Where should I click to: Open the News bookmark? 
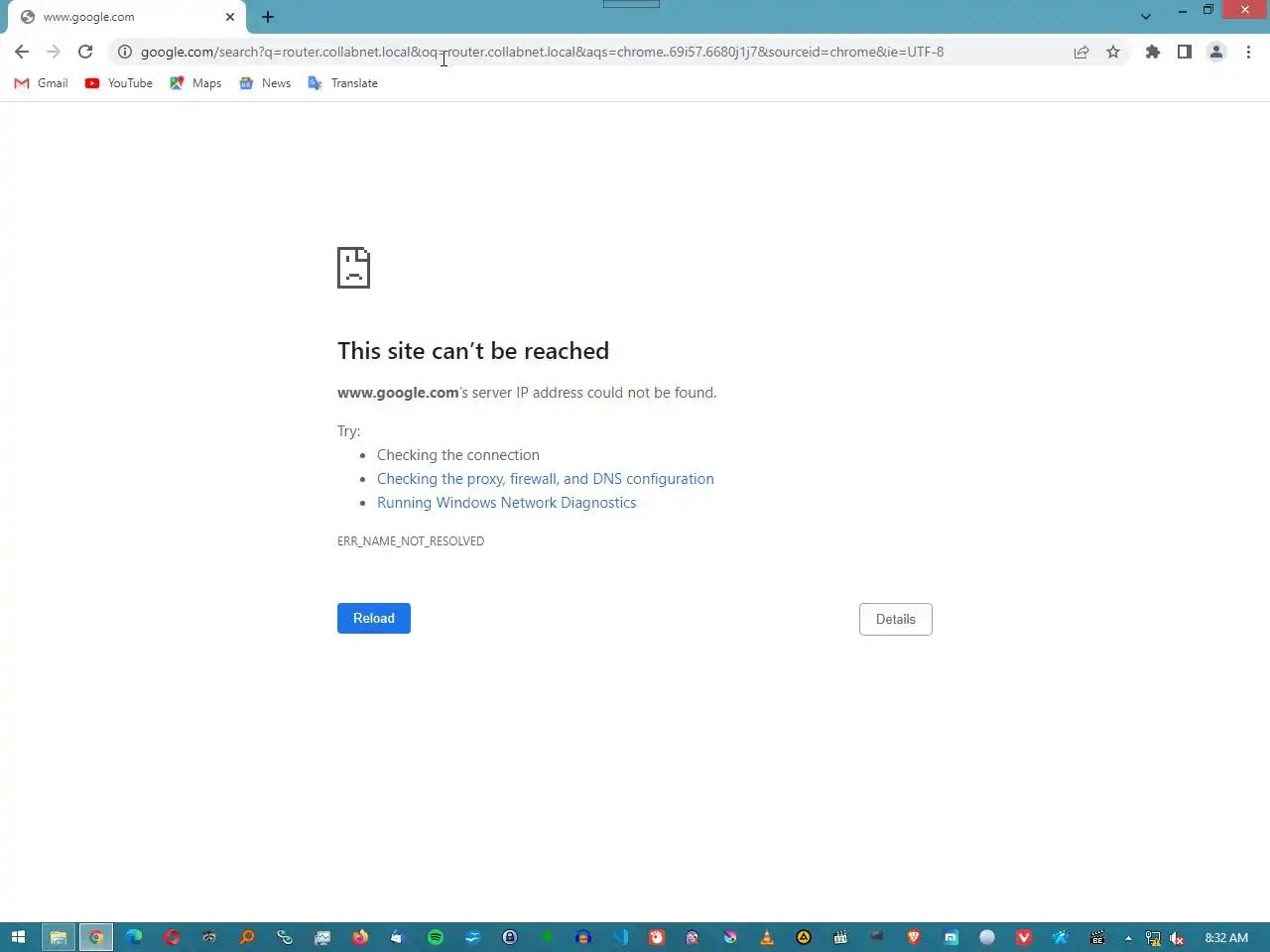(x=265, y=83)
